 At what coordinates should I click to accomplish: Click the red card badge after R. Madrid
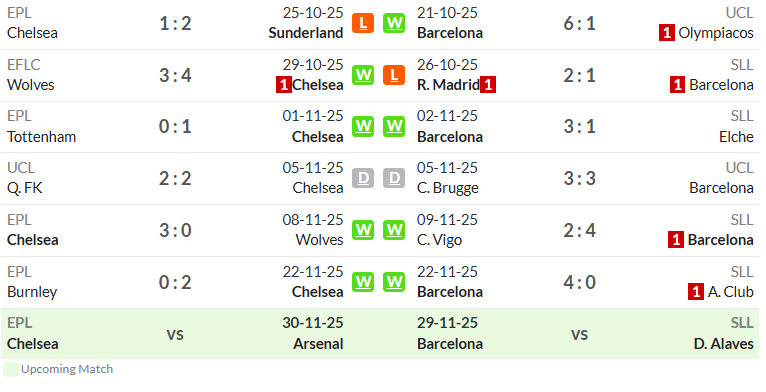click(x=488, y=85)
